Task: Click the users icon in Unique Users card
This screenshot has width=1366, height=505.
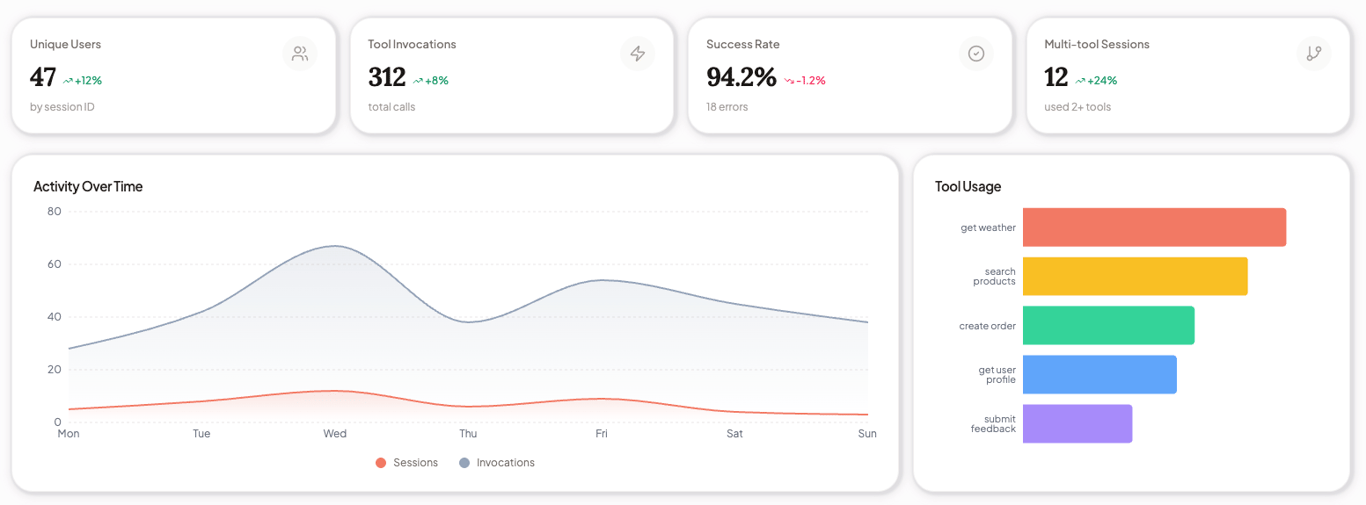Action: point(300,54)
